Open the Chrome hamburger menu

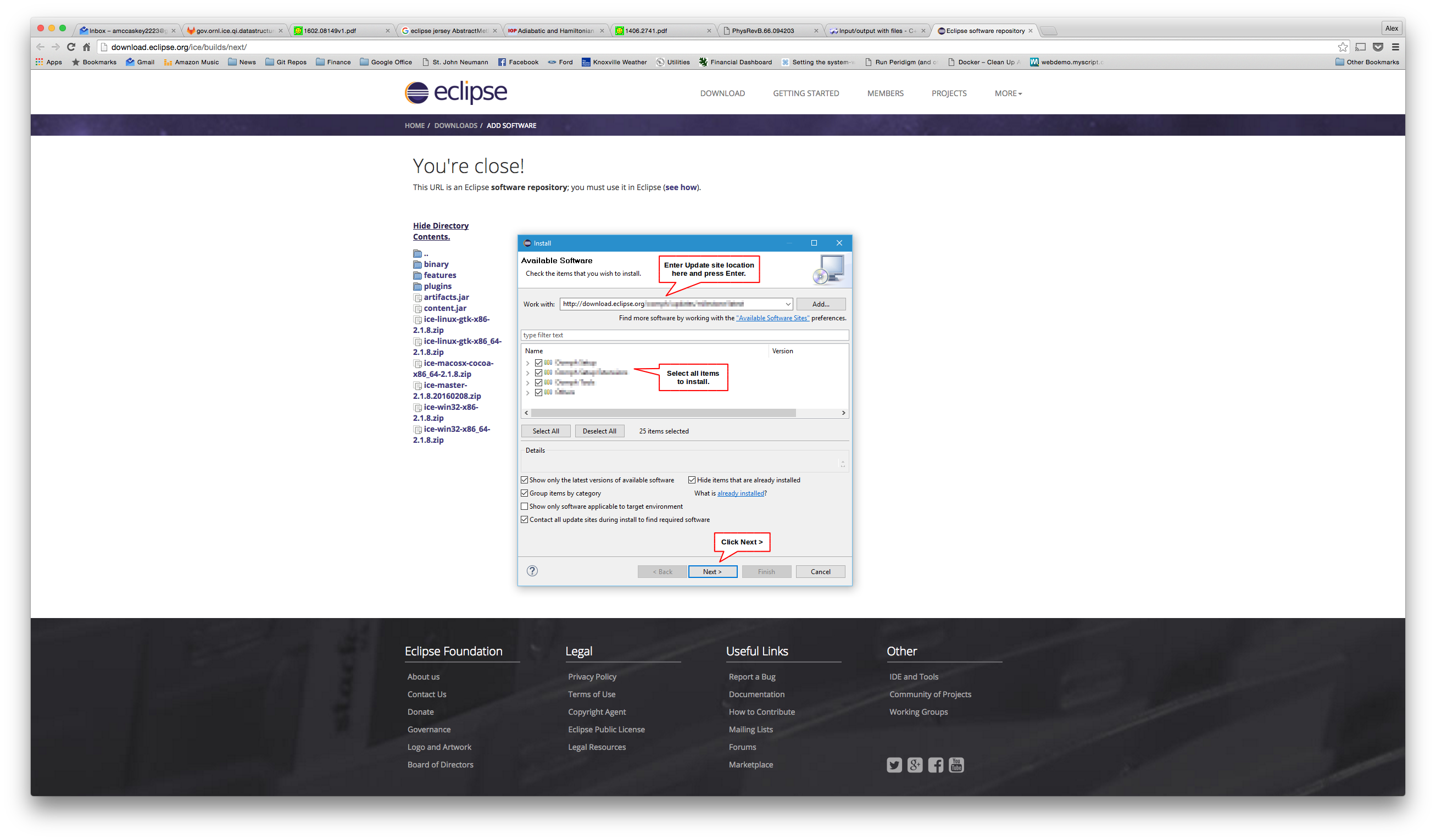tap(1395, 47)
